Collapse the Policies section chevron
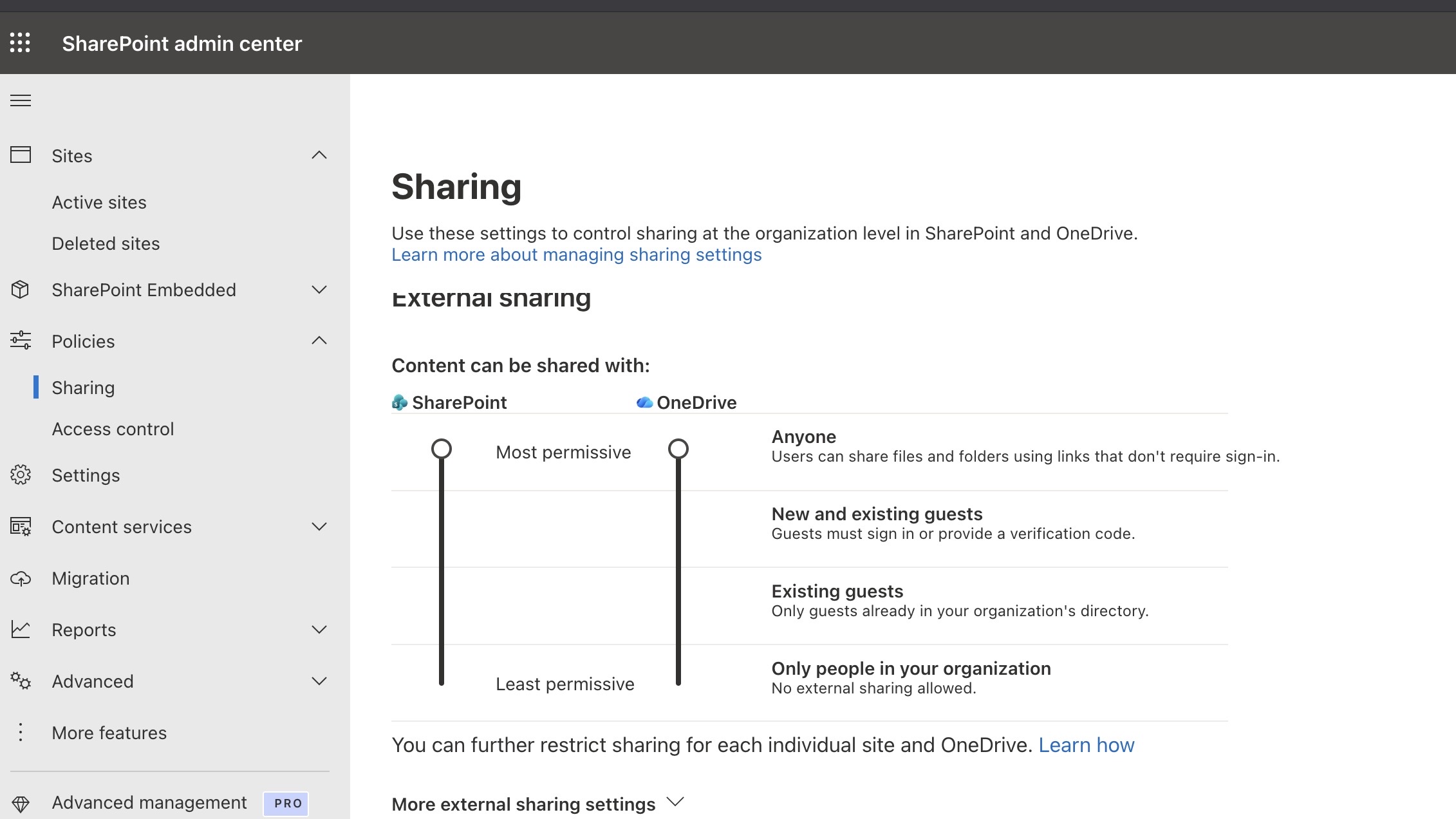This screenshot has height=819, width=1456. (319, 341)
